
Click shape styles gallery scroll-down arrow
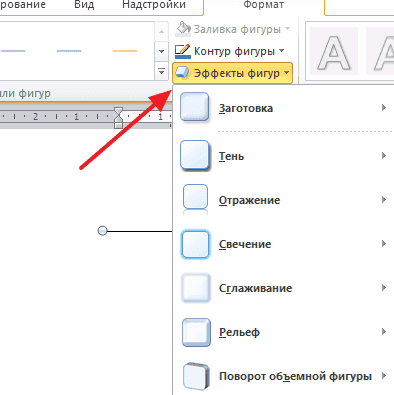click(161, 51)
